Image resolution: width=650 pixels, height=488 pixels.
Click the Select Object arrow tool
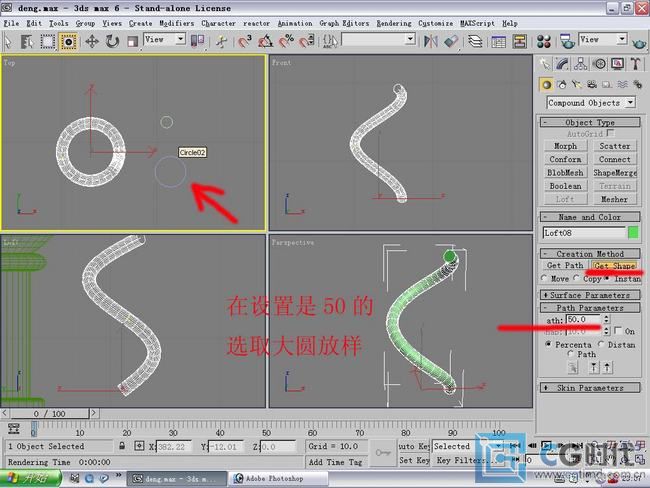point(9,41)
